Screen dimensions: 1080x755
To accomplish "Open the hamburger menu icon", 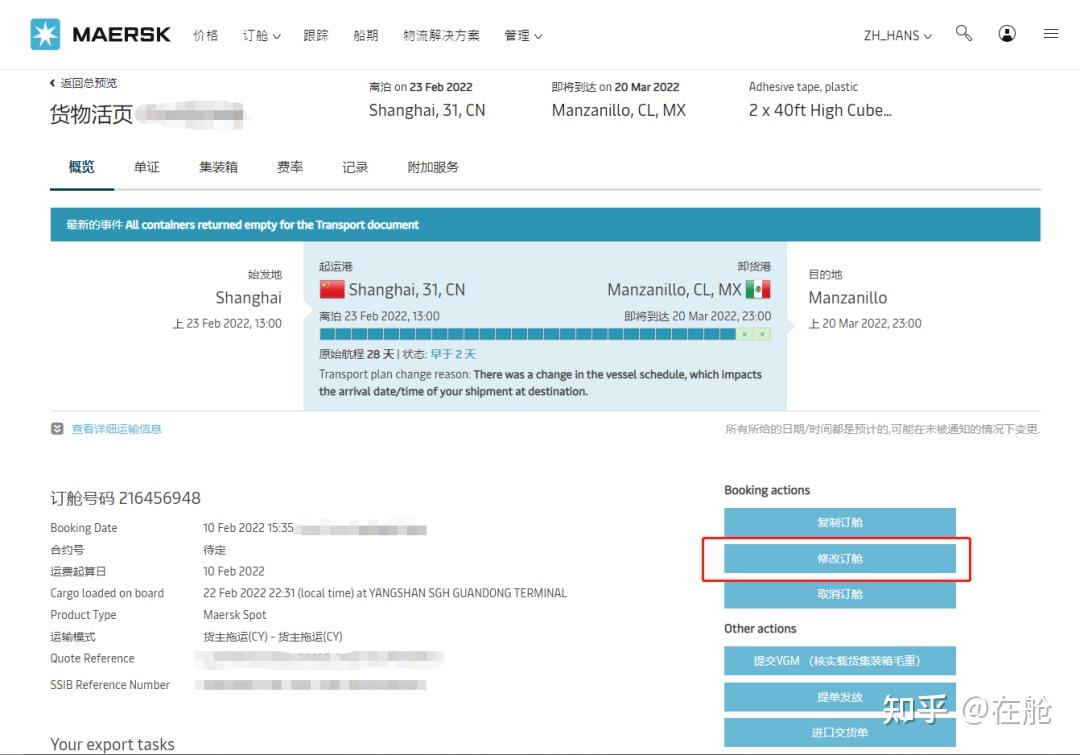I will pyautogui.click(x=1051, y=33).
